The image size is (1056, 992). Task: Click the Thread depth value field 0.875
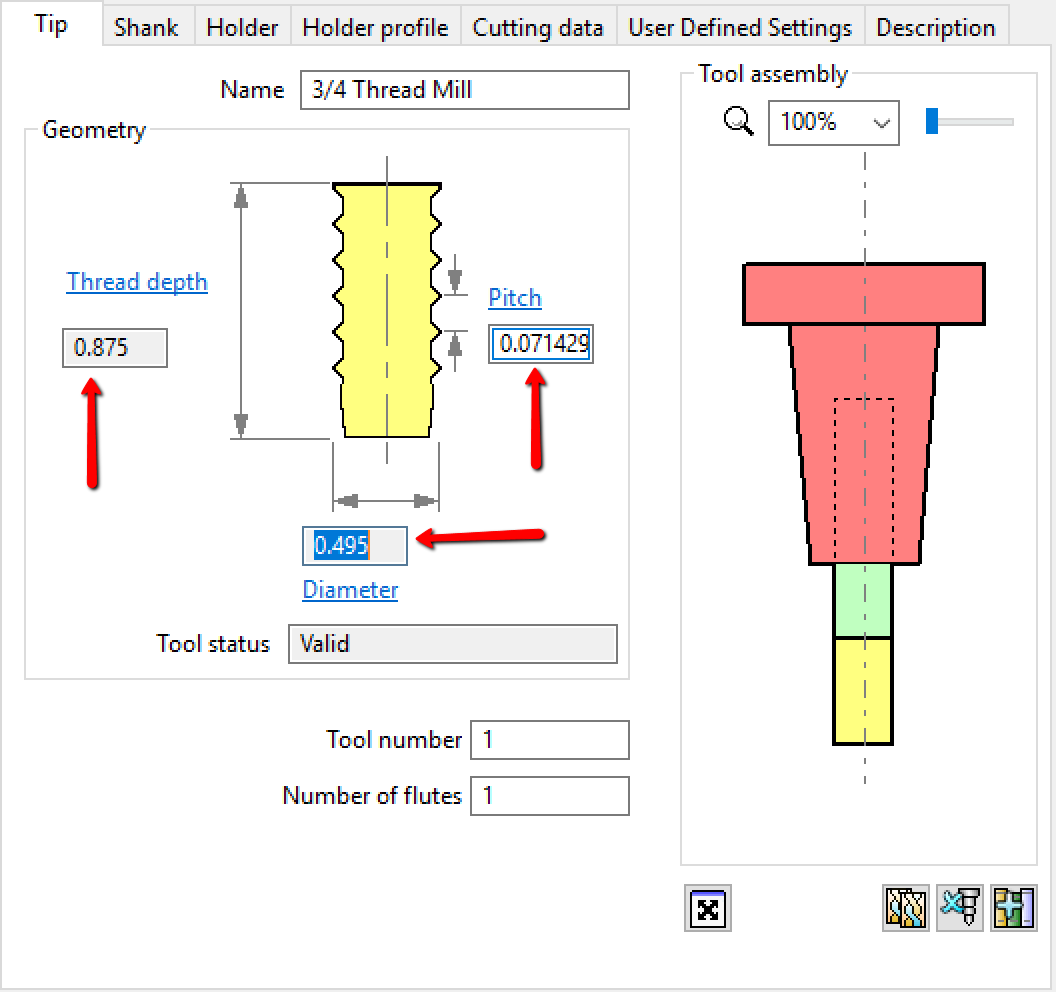(115, 348)
